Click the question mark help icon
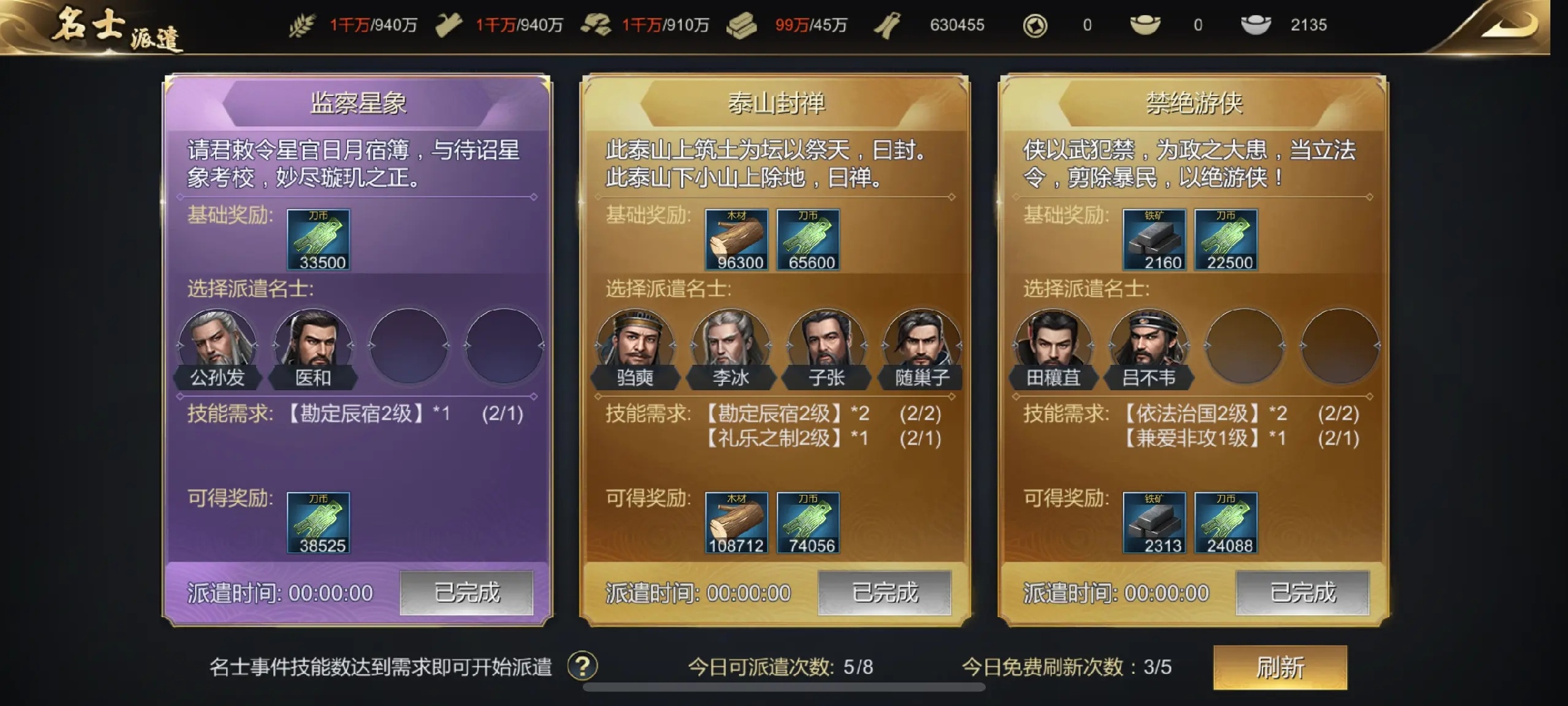 (x=582, y=666)
